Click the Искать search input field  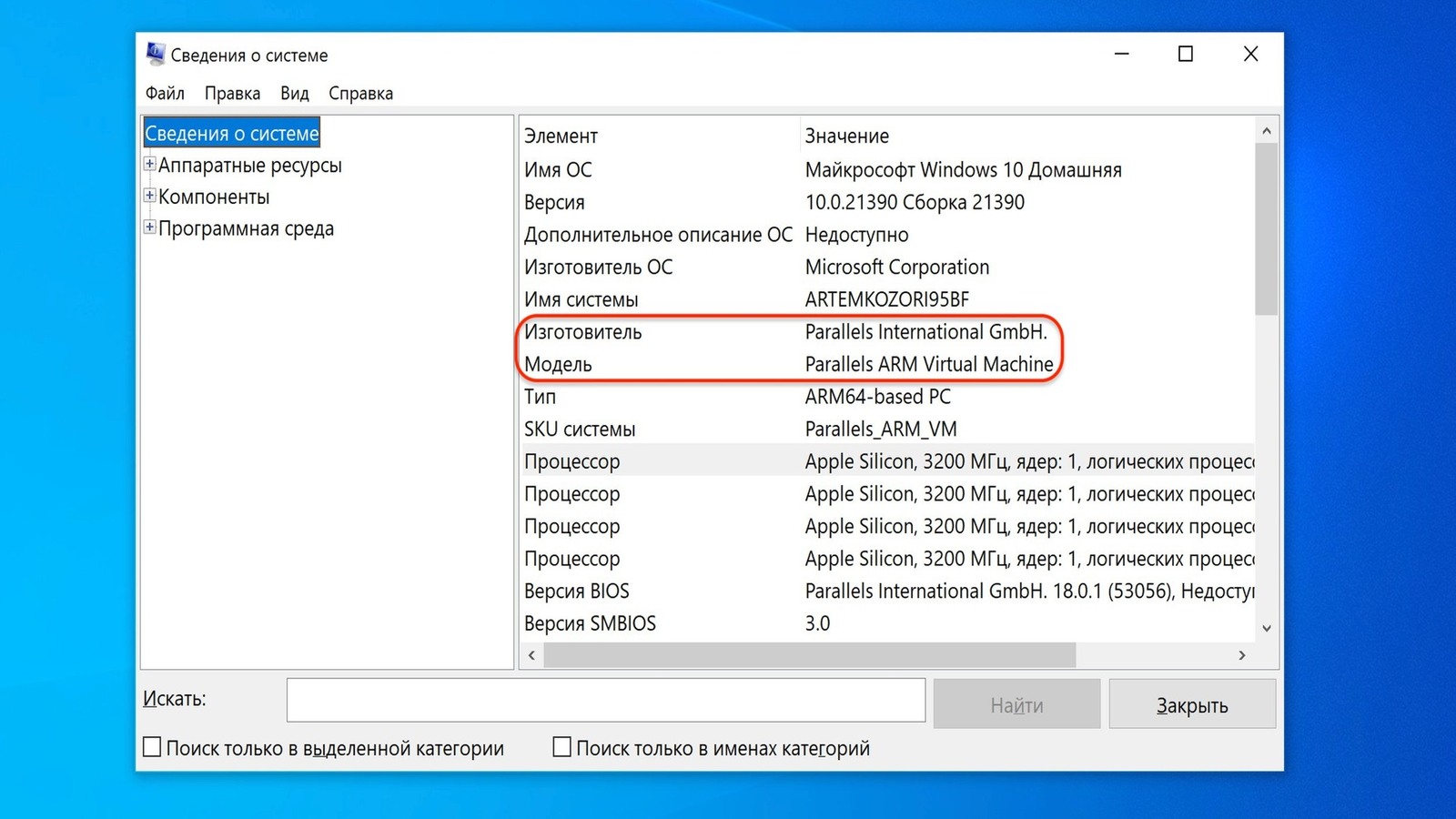pos(606,701)
